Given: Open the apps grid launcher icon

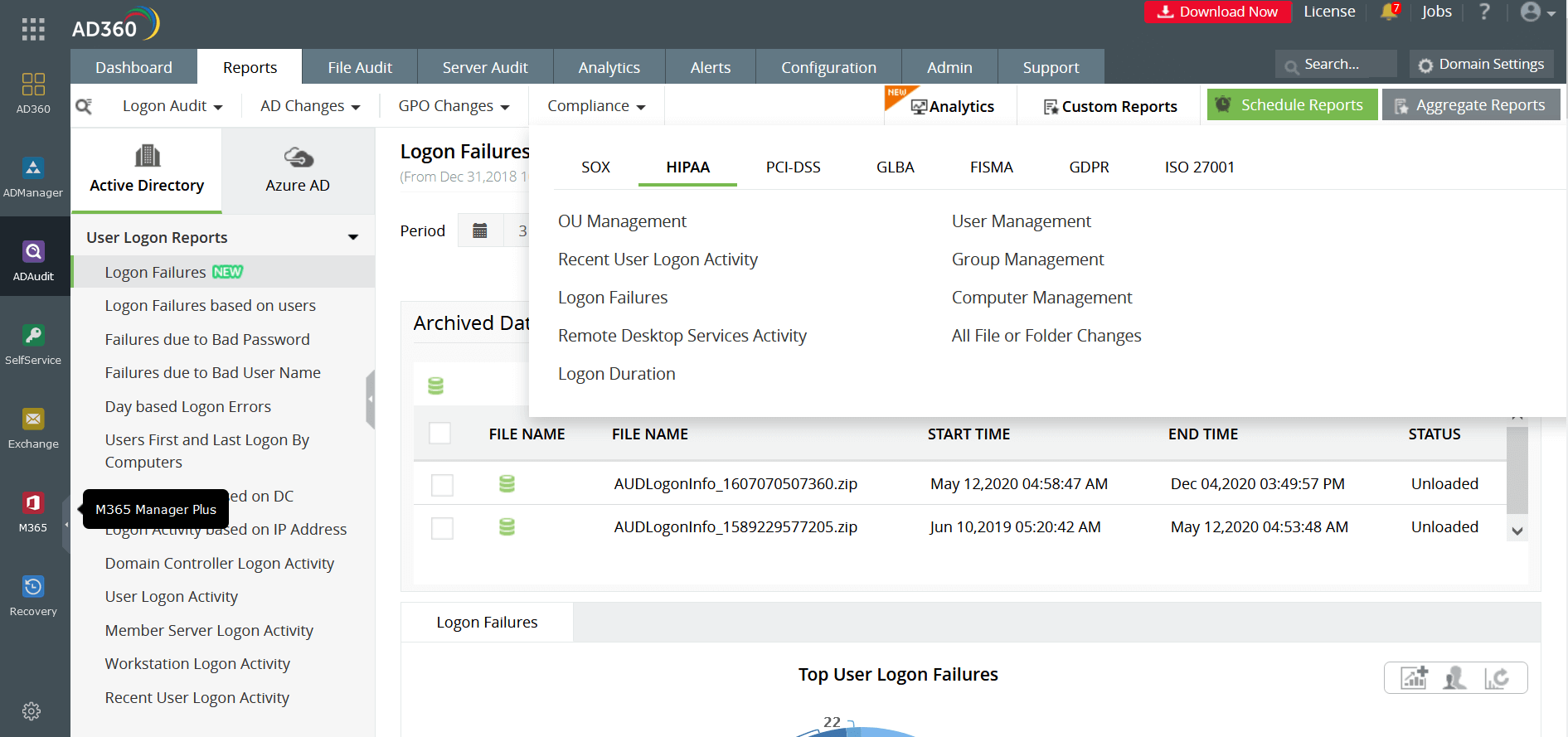Looking at the screenshot, I should (x=33, y=29).
